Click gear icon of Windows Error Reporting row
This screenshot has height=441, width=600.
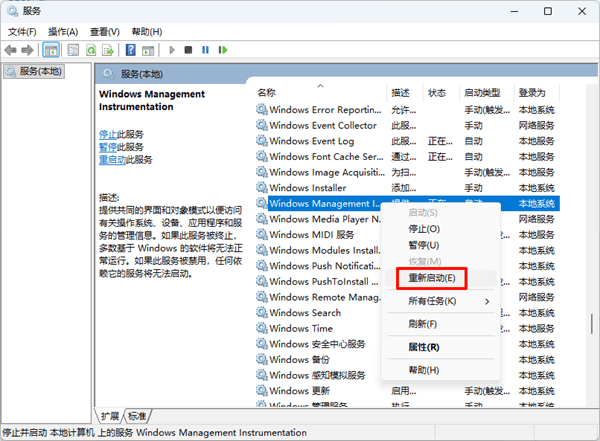point(262,109)
